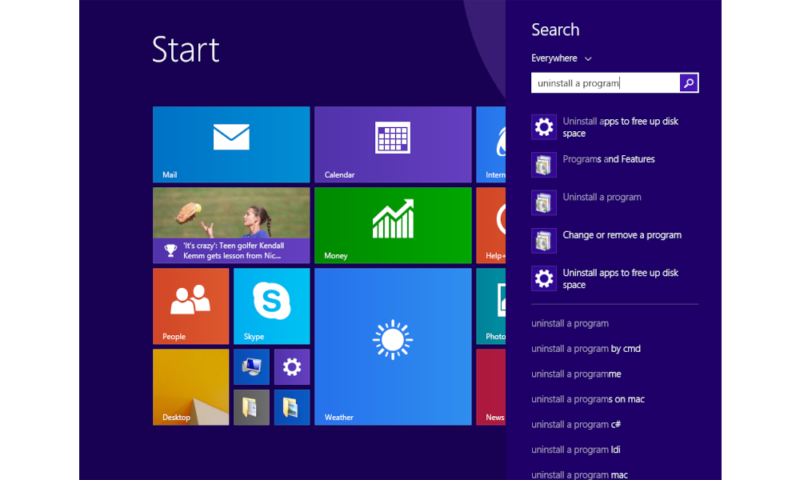Open first Uninstall apps to free up disk space result

tap(615, 127)
